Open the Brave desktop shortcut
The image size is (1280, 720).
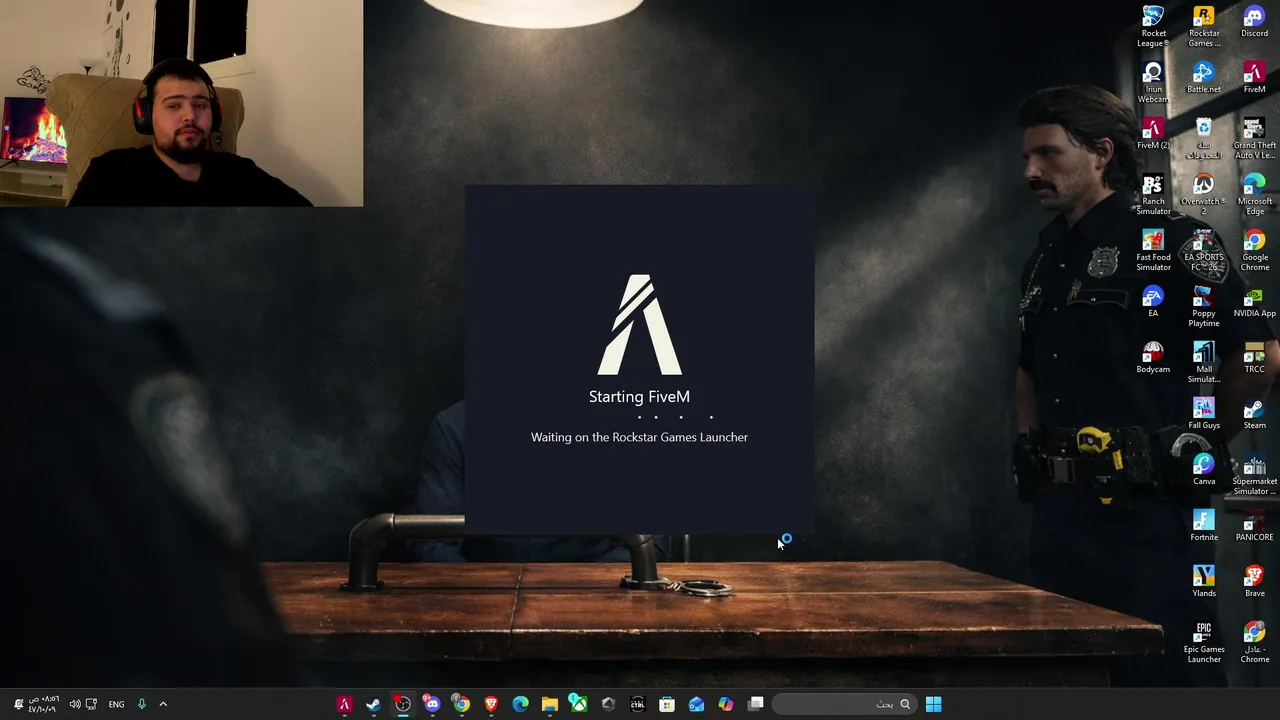click(1254, 582)
